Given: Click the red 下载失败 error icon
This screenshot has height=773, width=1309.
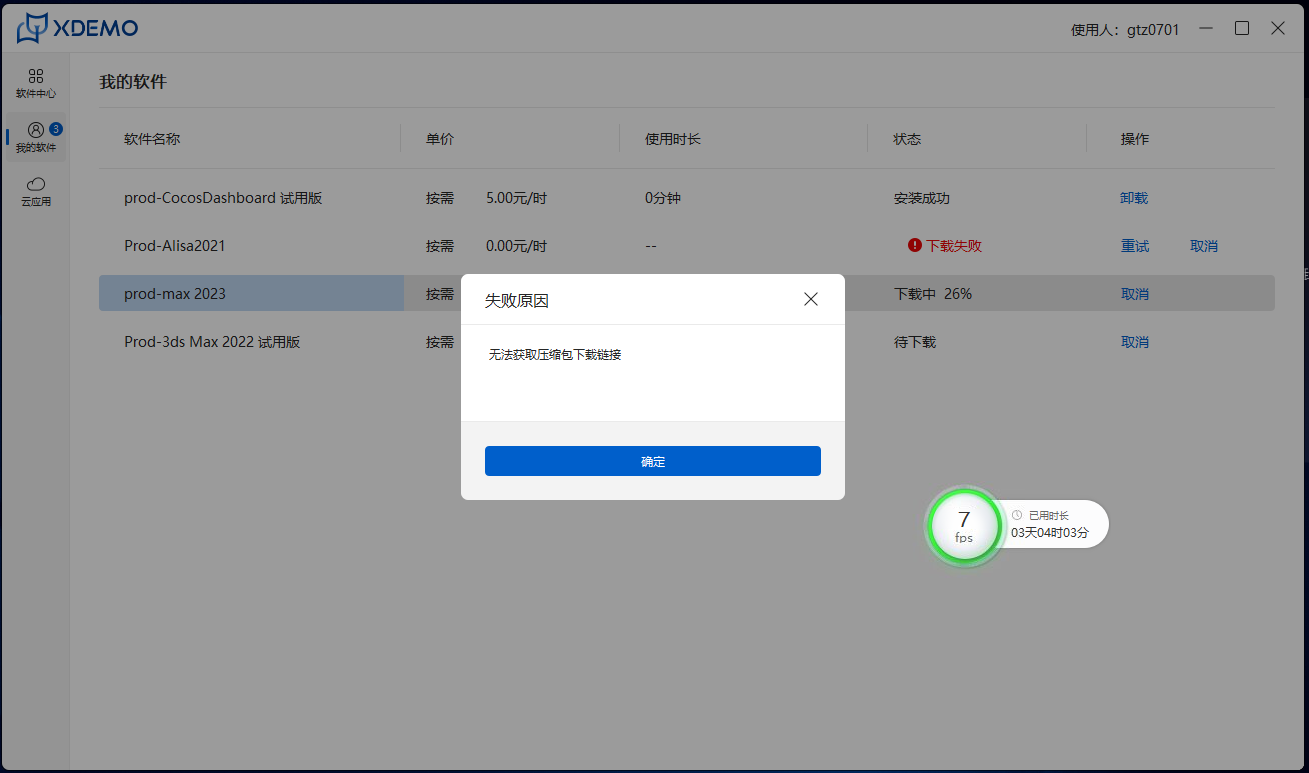Looking at the screenshot, I should point(914,245).
